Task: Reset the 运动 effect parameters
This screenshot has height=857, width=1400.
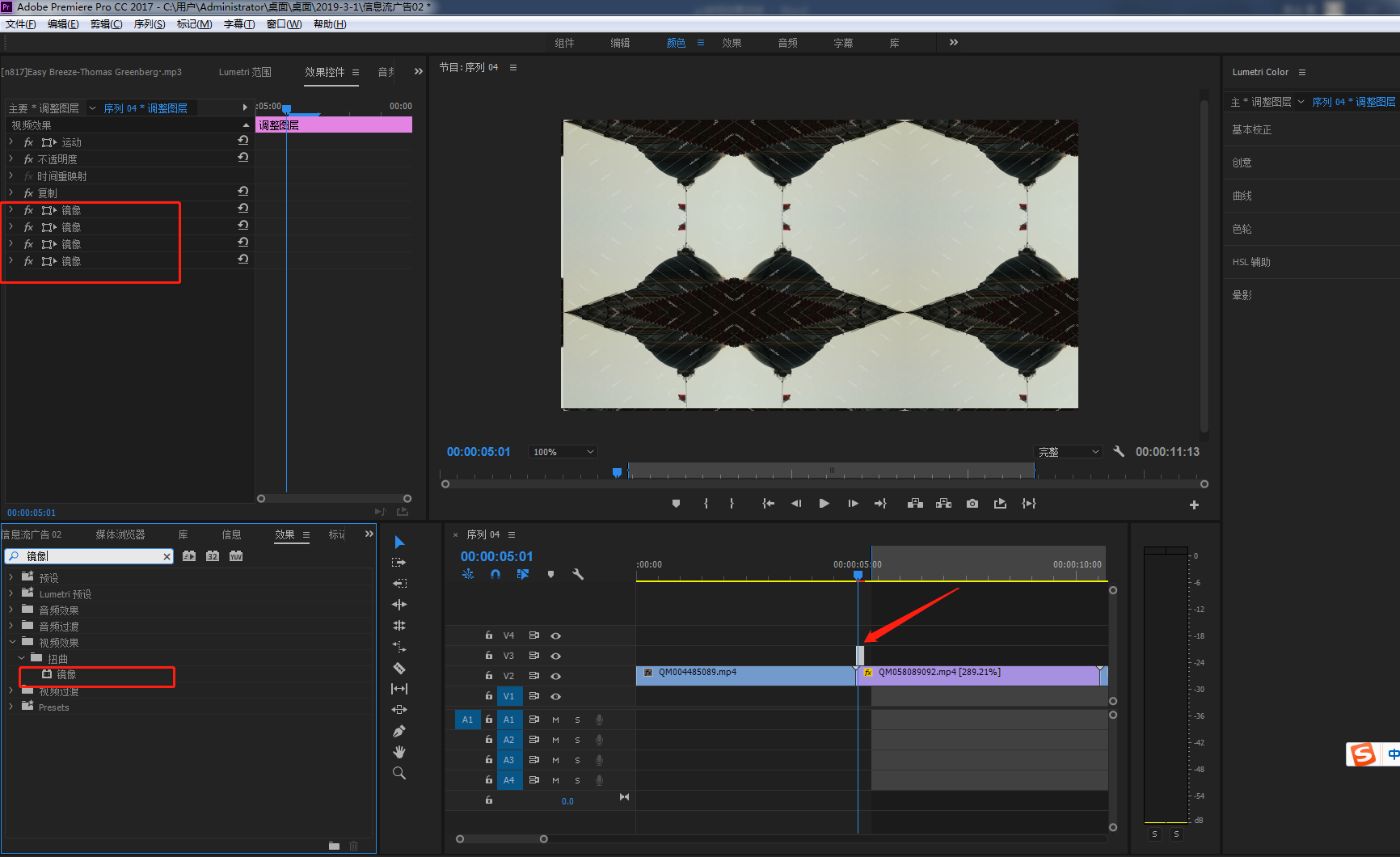Action: click(x=242, y=141)
